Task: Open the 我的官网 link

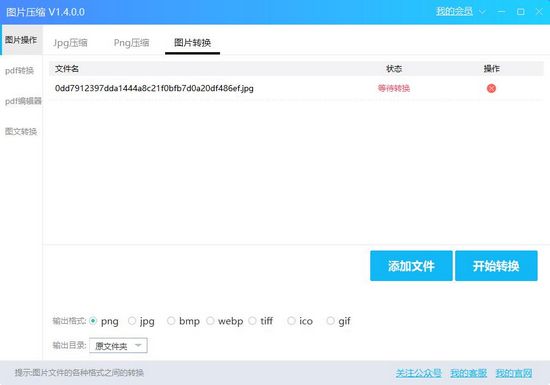Action: click(x=514, y=373)
